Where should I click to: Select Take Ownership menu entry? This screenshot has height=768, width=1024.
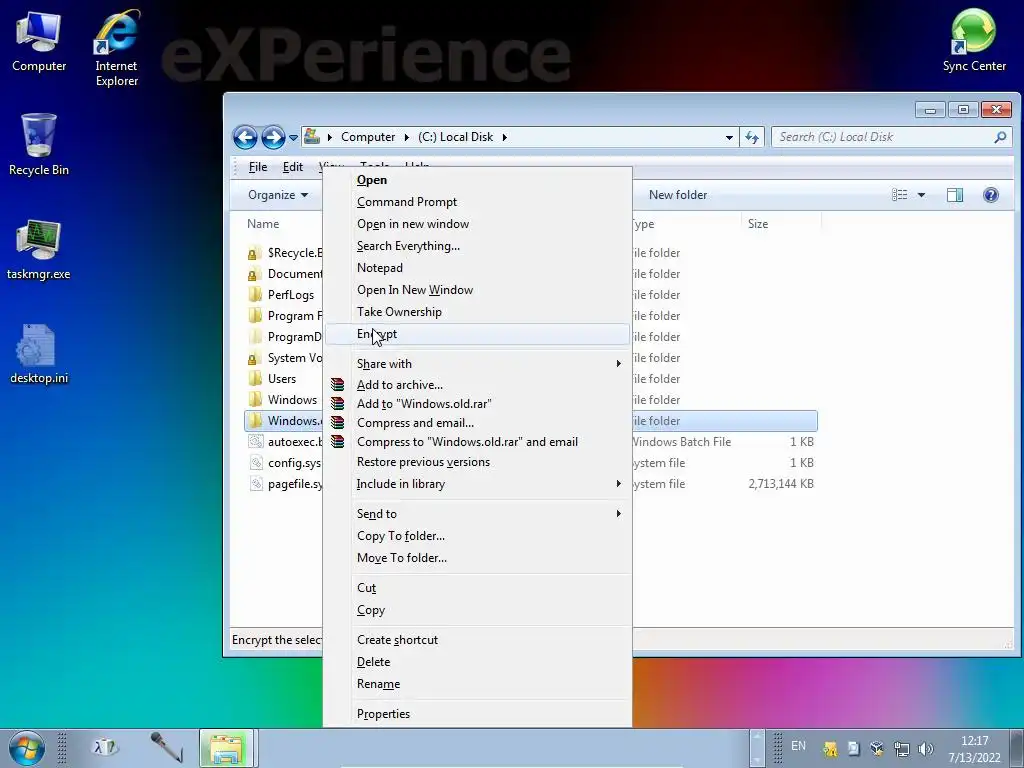(477, 312)
